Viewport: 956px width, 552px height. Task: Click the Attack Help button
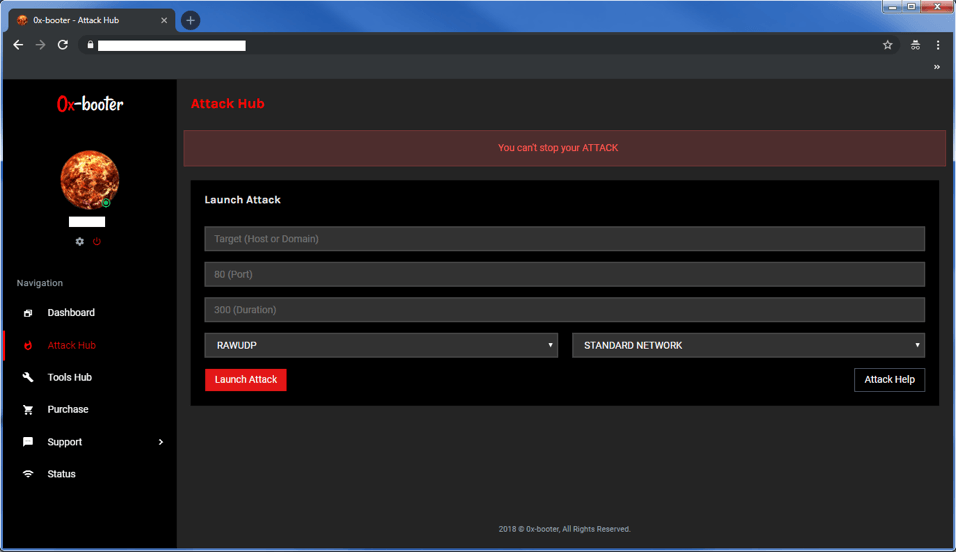point(890,379)
